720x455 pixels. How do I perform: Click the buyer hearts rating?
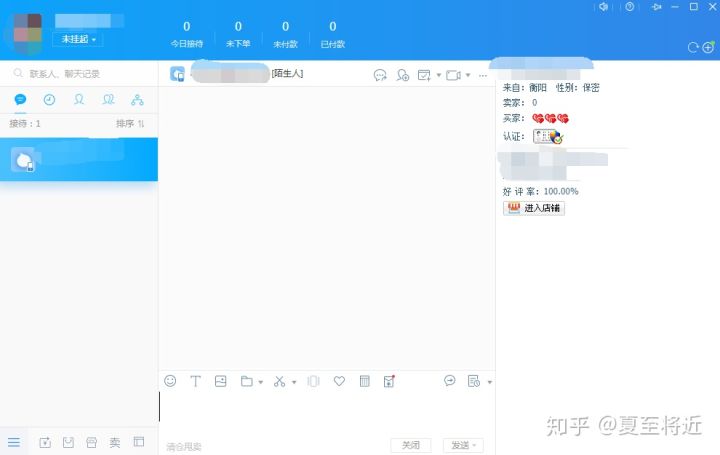pos(551,119)
